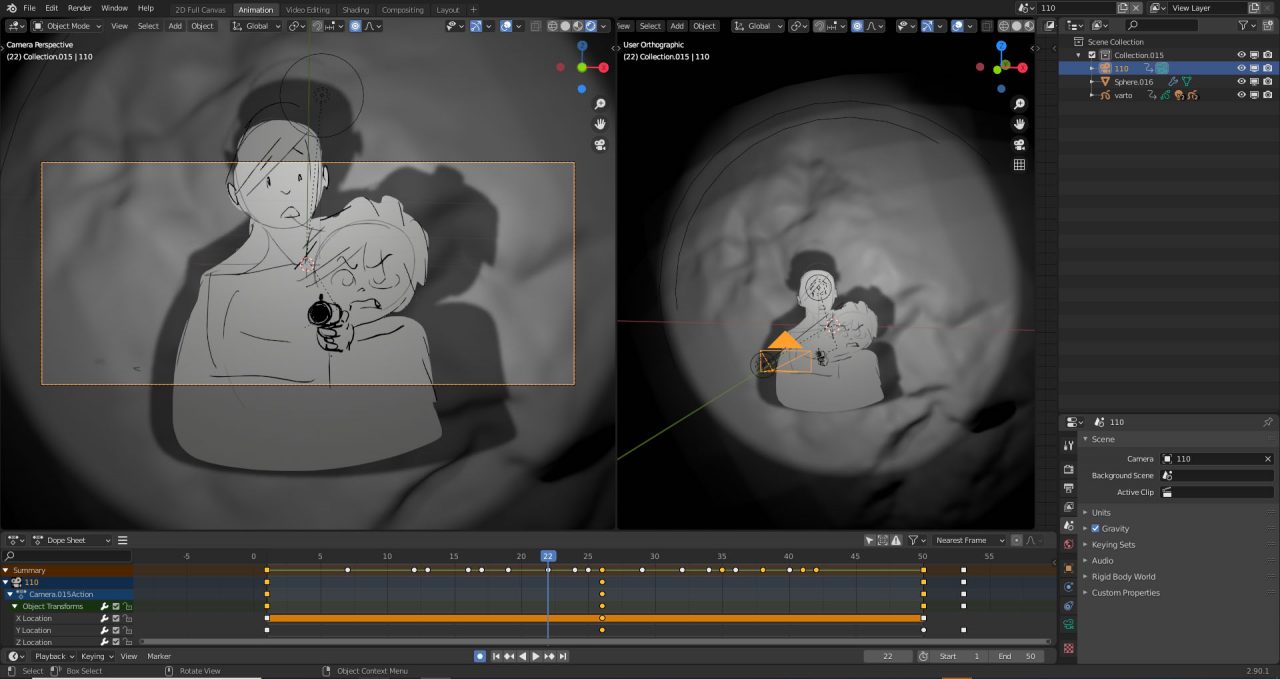
Task: Click the camera render-disable icon for varto object
Action: [1268, 95]
